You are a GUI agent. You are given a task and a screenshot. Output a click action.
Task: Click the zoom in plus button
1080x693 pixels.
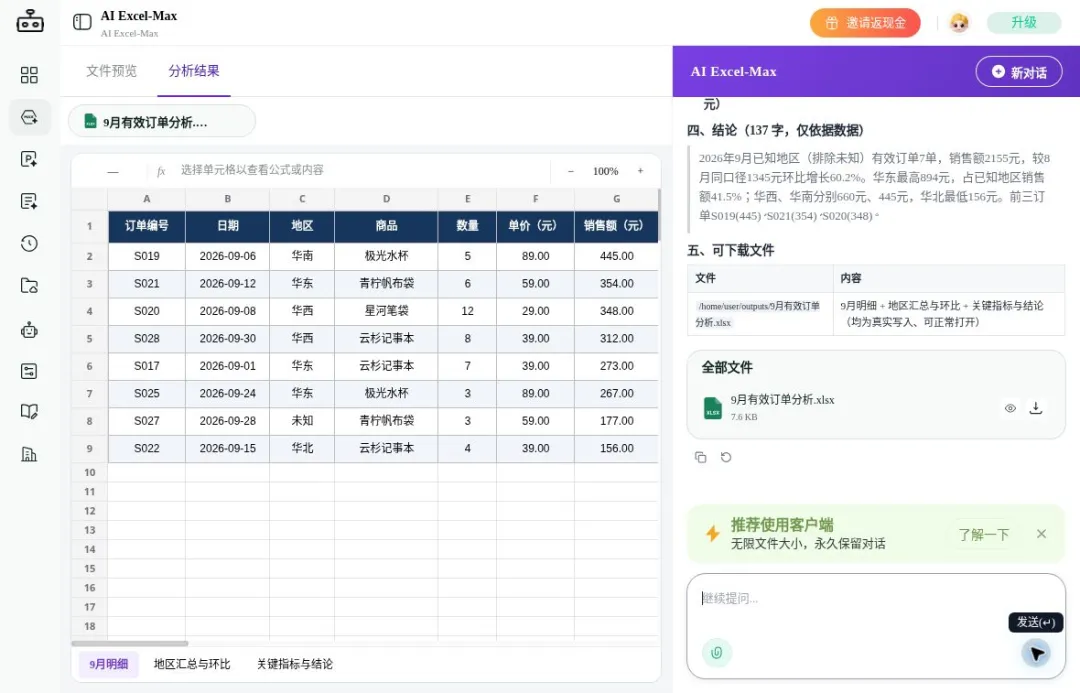[x=640, y=171]
